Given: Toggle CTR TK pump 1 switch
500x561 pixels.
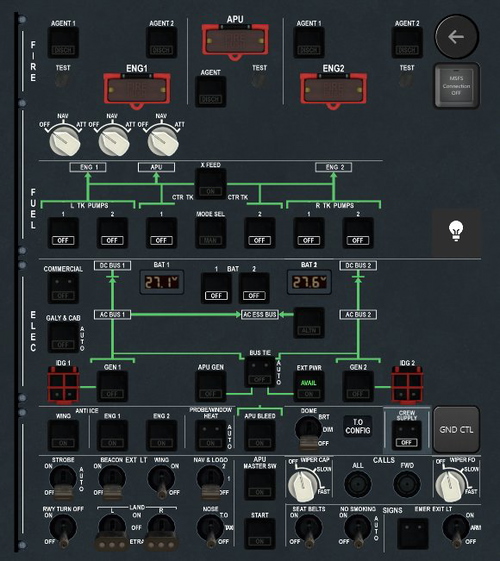Looking at the screenshot, I should (161, 233).
